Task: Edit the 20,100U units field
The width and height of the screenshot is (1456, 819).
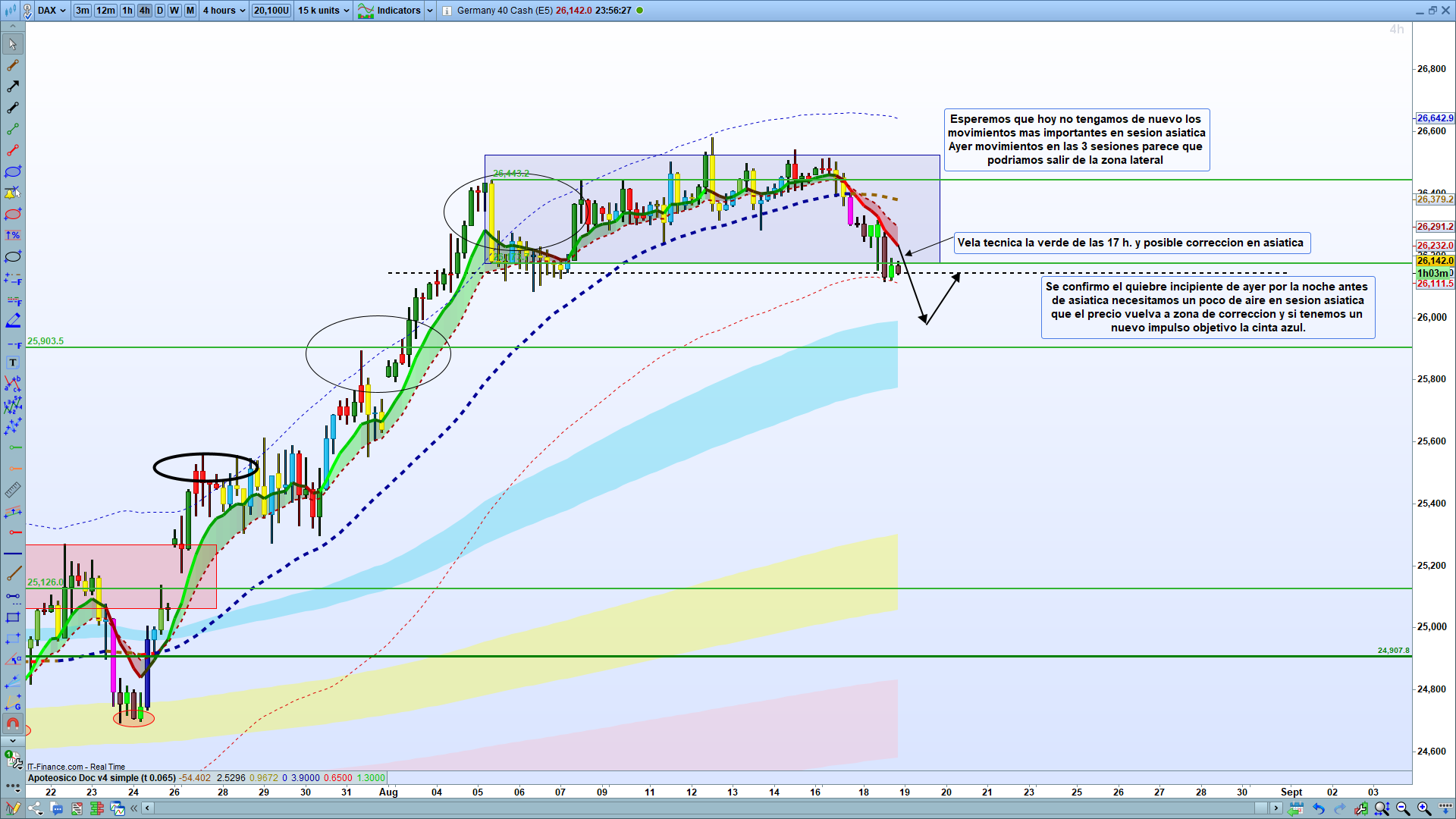Action: point(271,11)
